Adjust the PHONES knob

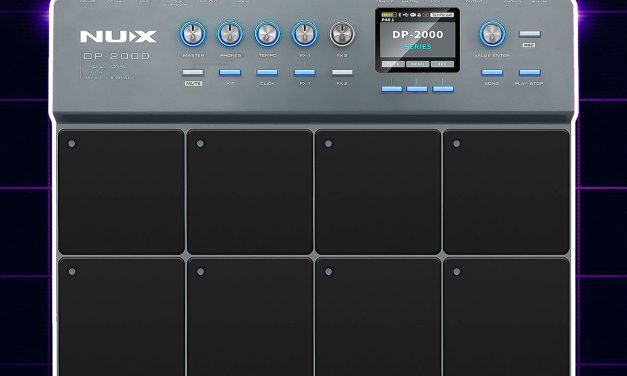(230, 34)
